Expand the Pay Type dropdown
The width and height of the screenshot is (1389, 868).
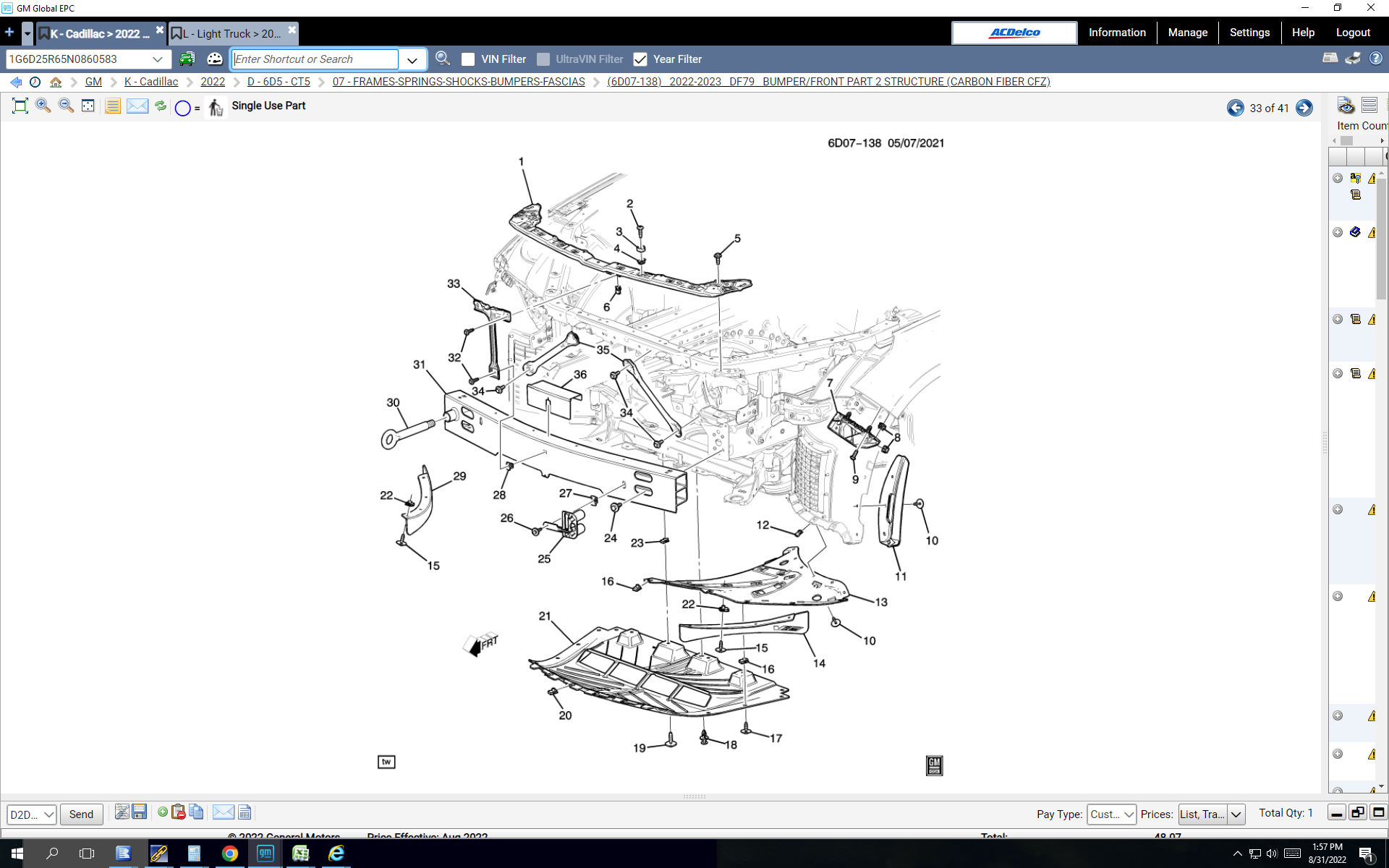[x=1128, y=814]
